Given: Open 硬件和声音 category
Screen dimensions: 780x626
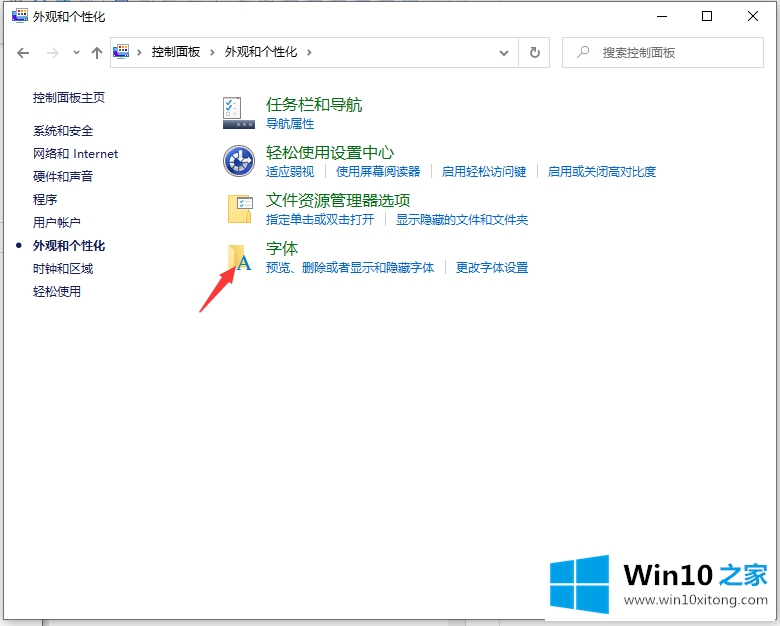Looking at the screenshot, I should pos(63,177).
